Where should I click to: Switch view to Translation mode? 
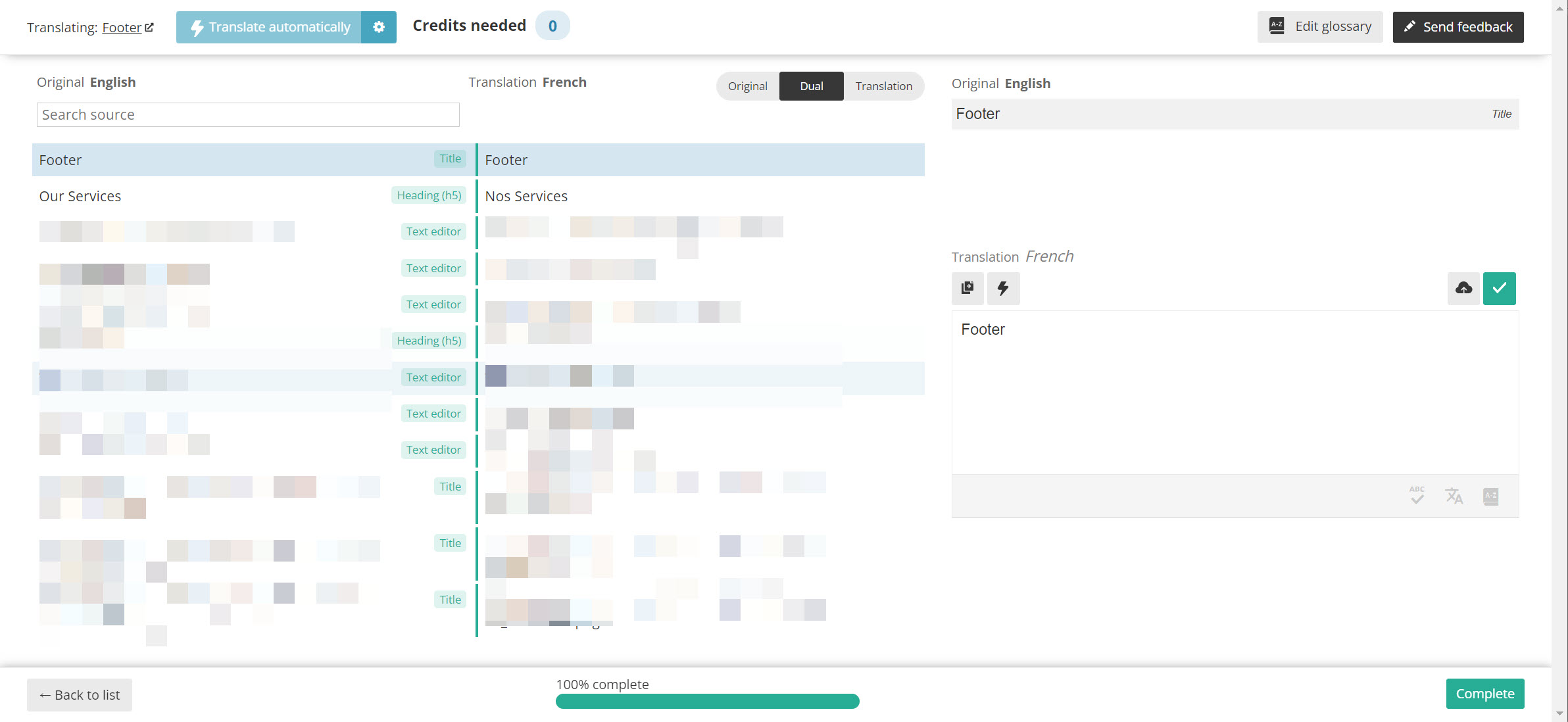(x=883, y=86)
